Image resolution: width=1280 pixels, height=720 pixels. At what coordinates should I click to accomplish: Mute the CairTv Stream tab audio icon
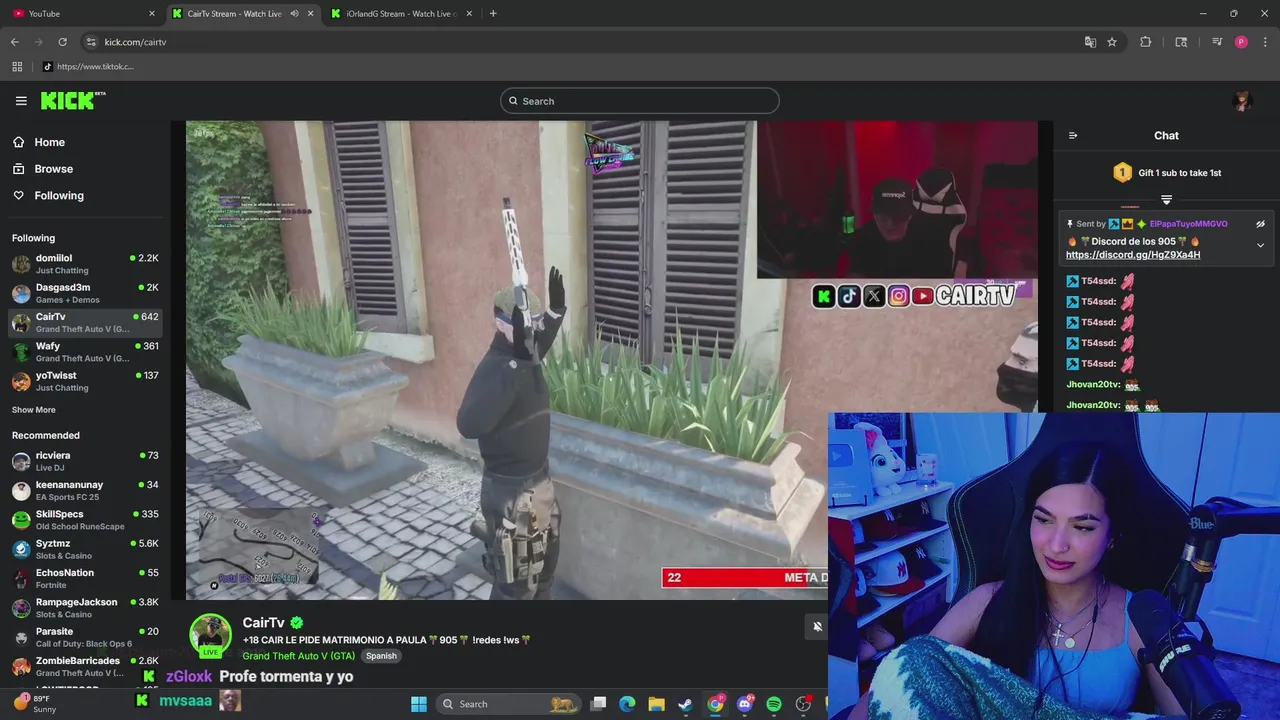(294, 14)
